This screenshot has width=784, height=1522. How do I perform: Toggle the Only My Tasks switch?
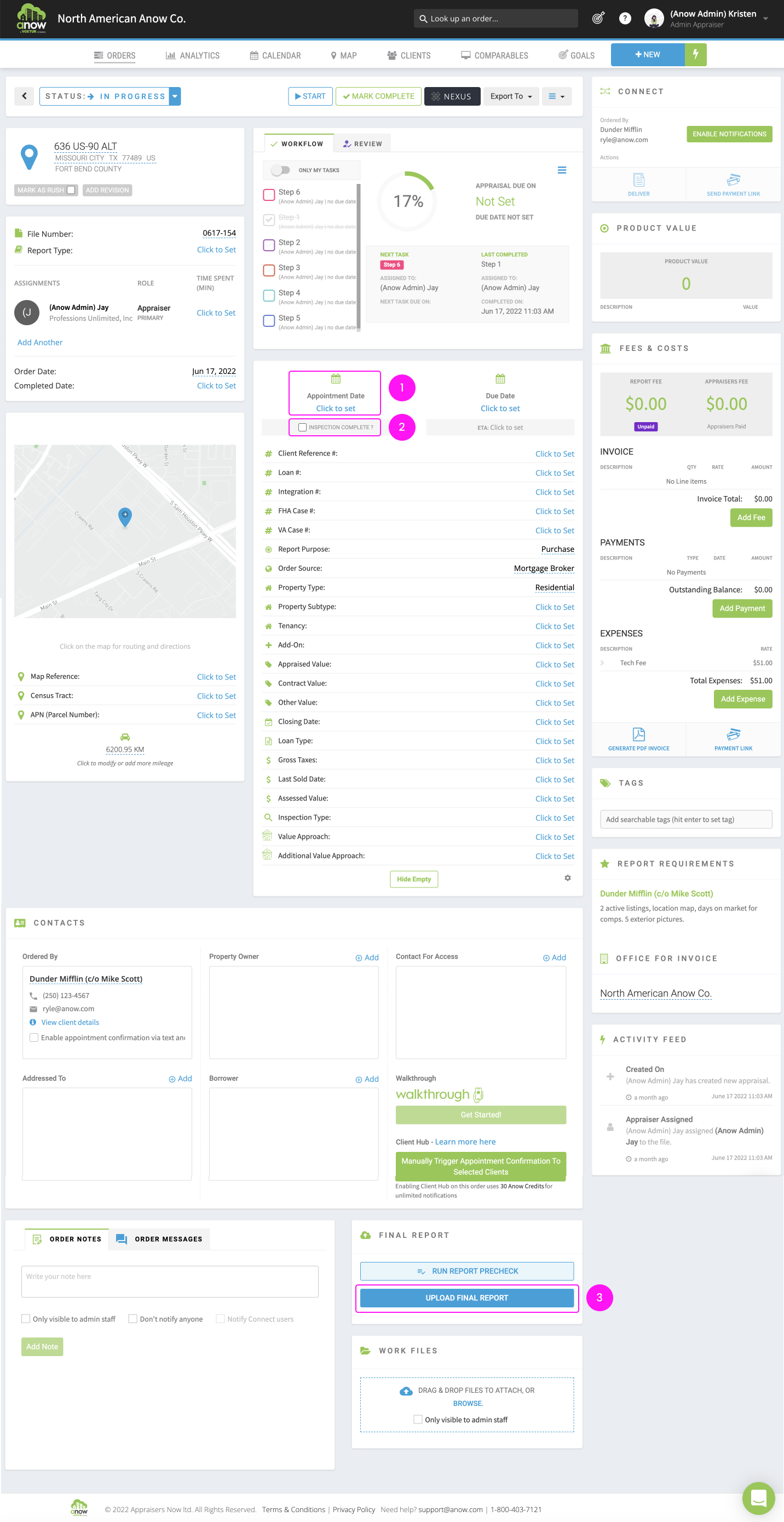280,170
